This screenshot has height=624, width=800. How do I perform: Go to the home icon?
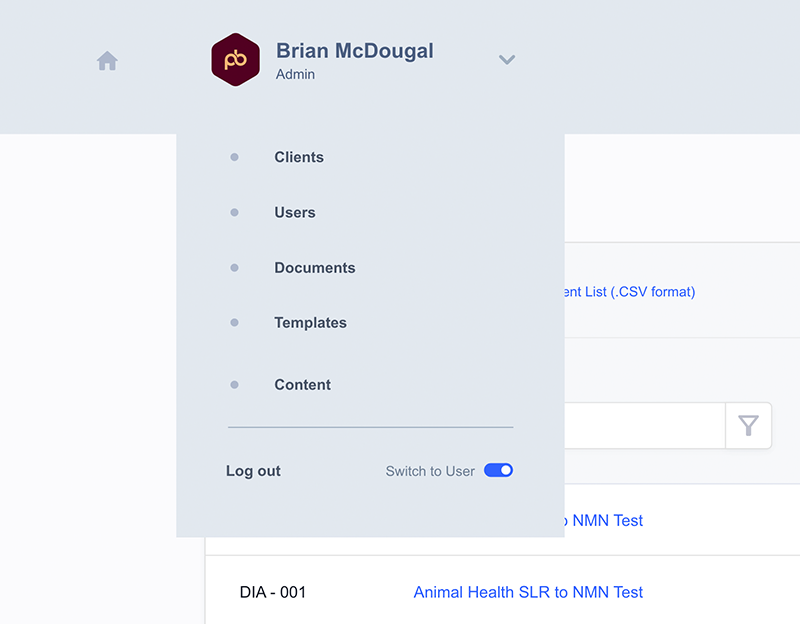(107, 61)
